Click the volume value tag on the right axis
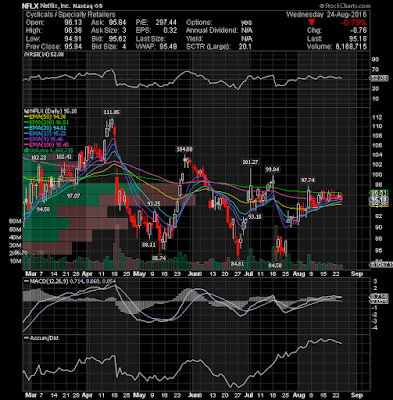 coord(380,265)
